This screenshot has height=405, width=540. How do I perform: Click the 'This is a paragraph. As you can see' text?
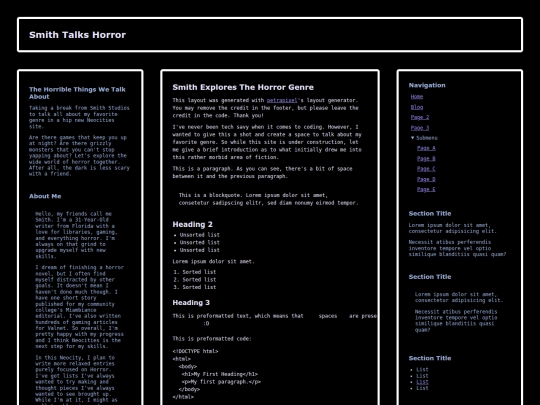click(x=262, y=173)
